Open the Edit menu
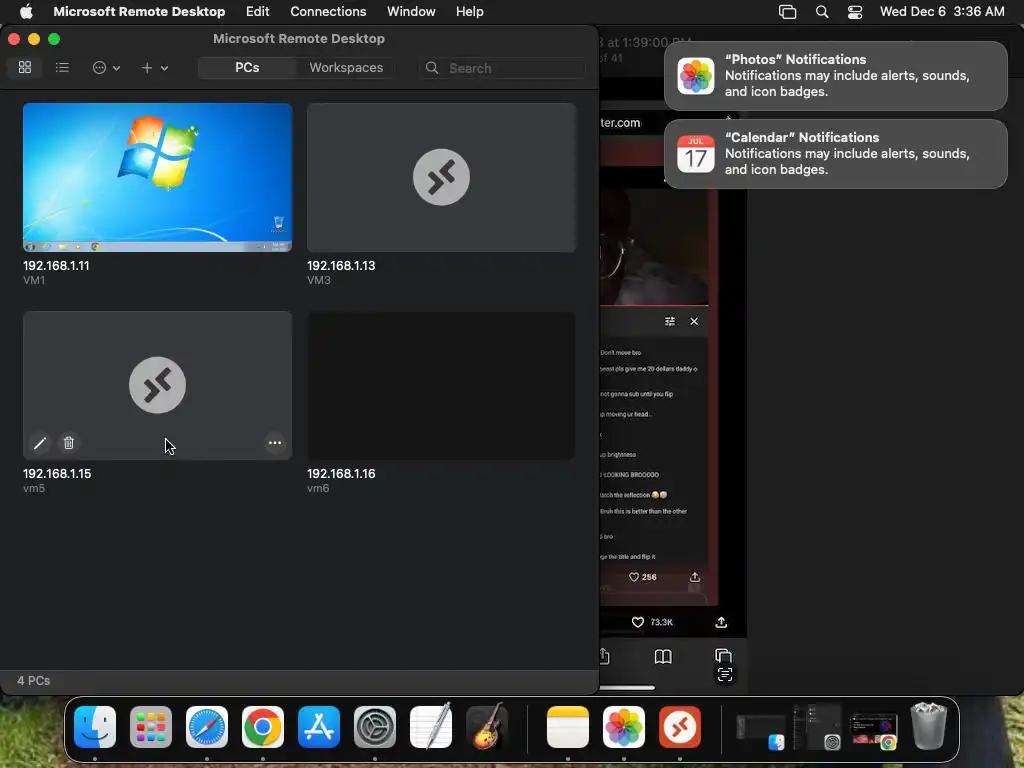Viewport: 1024px width, 768px height. [257, 11]
